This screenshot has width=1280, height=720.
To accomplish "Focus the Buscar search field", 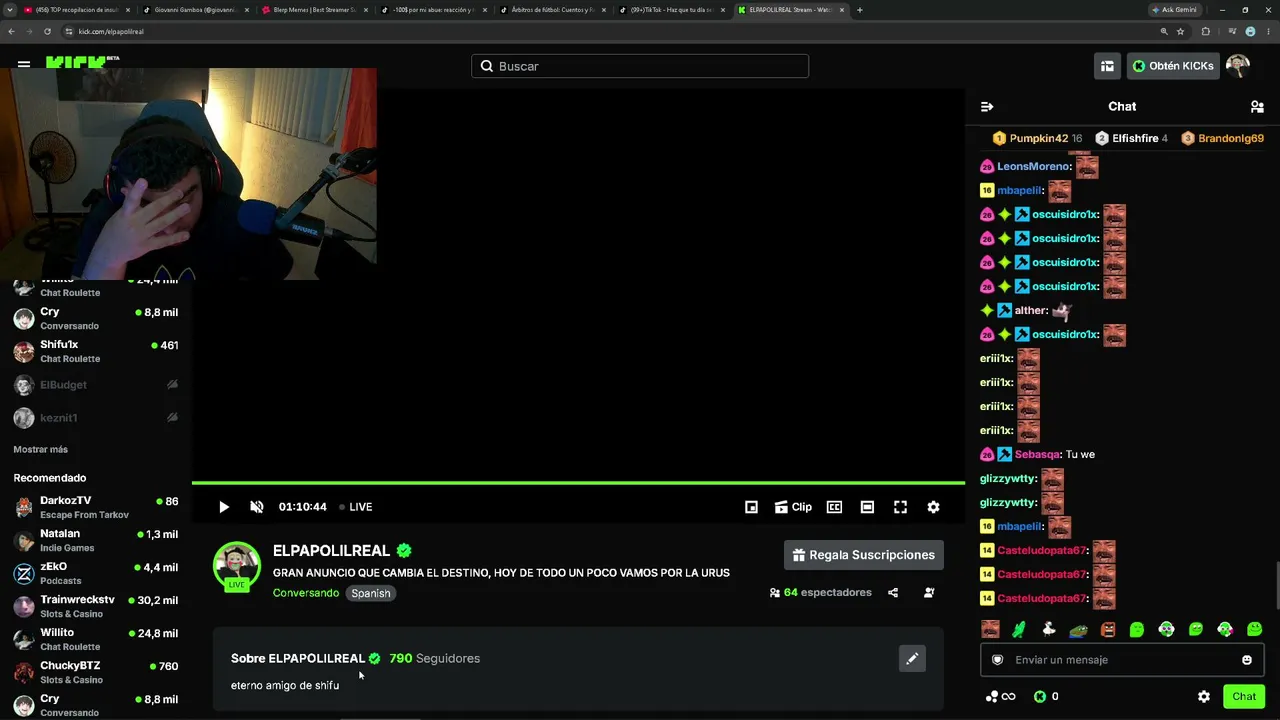I will coord(640,66).
